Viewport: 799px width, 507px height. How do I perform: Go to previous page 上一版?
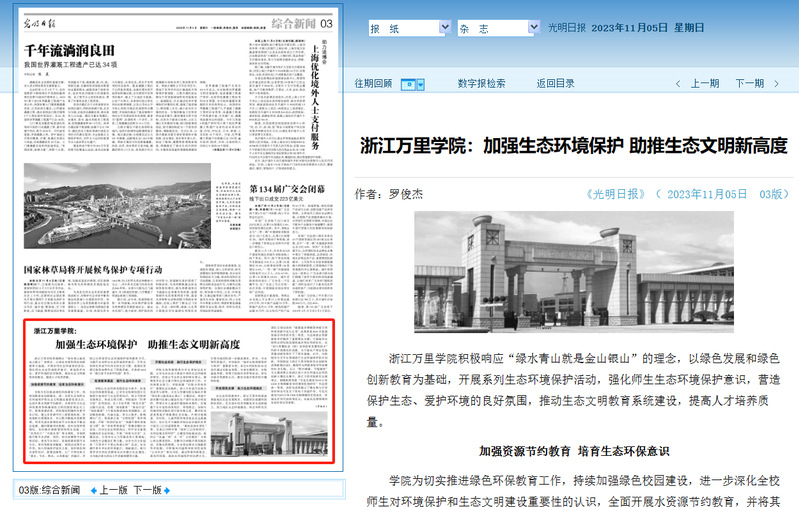[113, 490]
